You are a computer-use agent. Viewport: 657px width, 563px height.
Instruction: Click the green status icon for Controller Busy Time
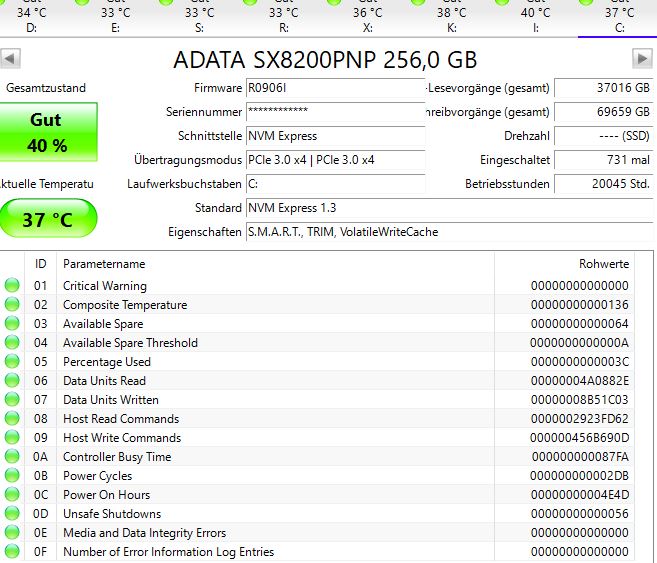[x=12, y=456]
